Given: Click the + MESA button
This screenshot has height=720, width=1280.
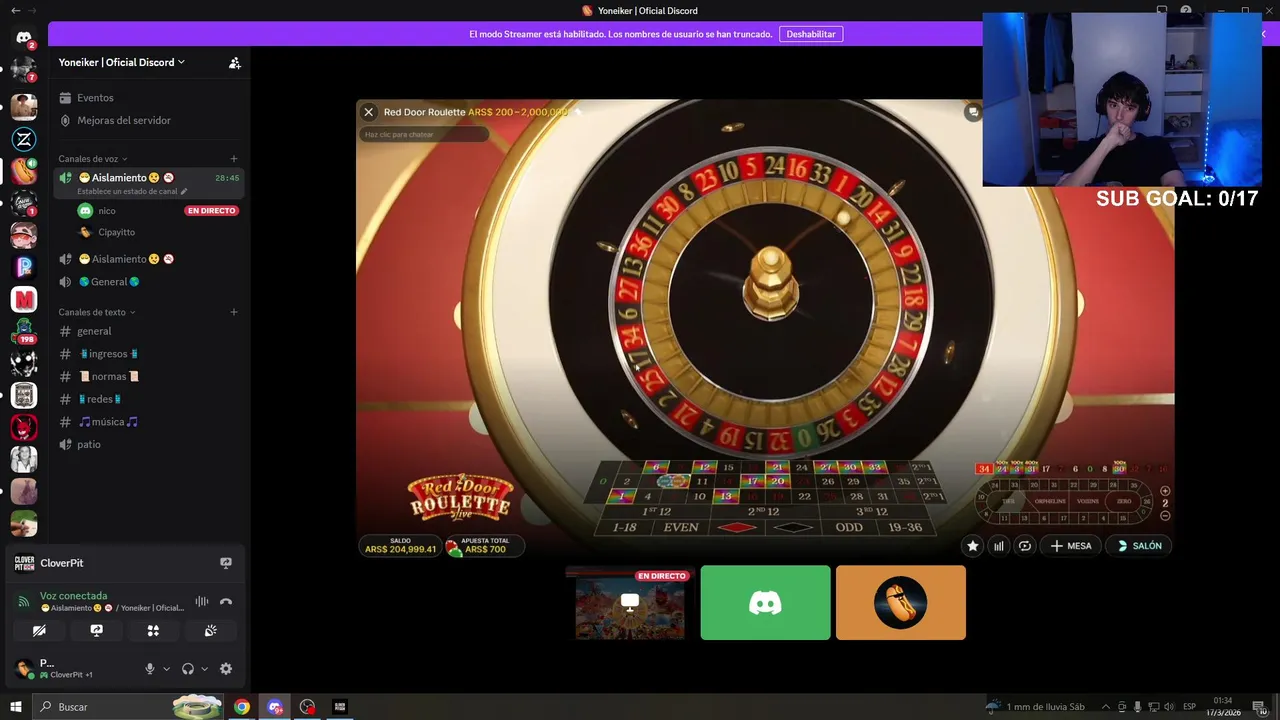Looking at the screenshot, I should (x=1070, y=546).
